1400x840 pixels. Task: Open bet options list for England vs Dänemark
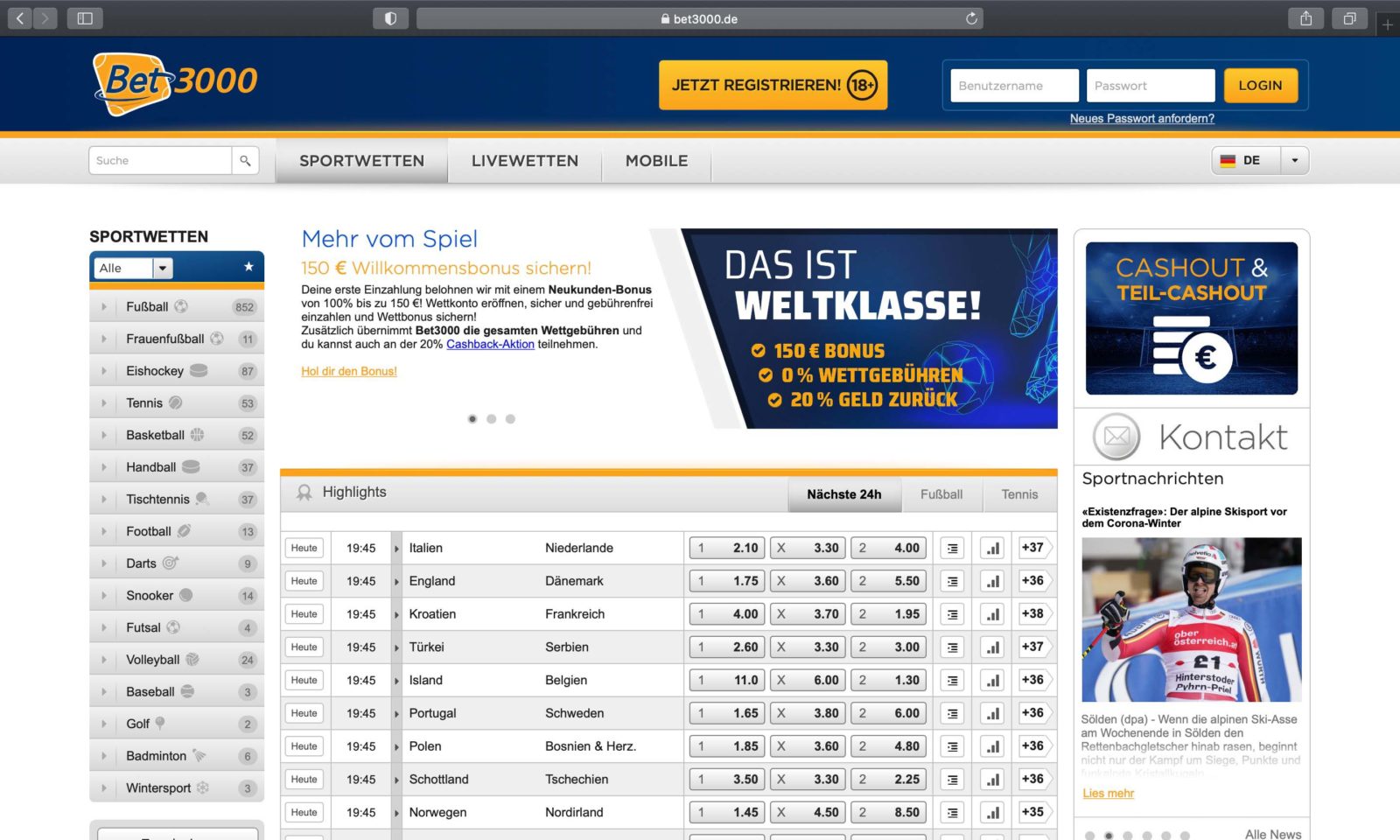coord(952,580)
